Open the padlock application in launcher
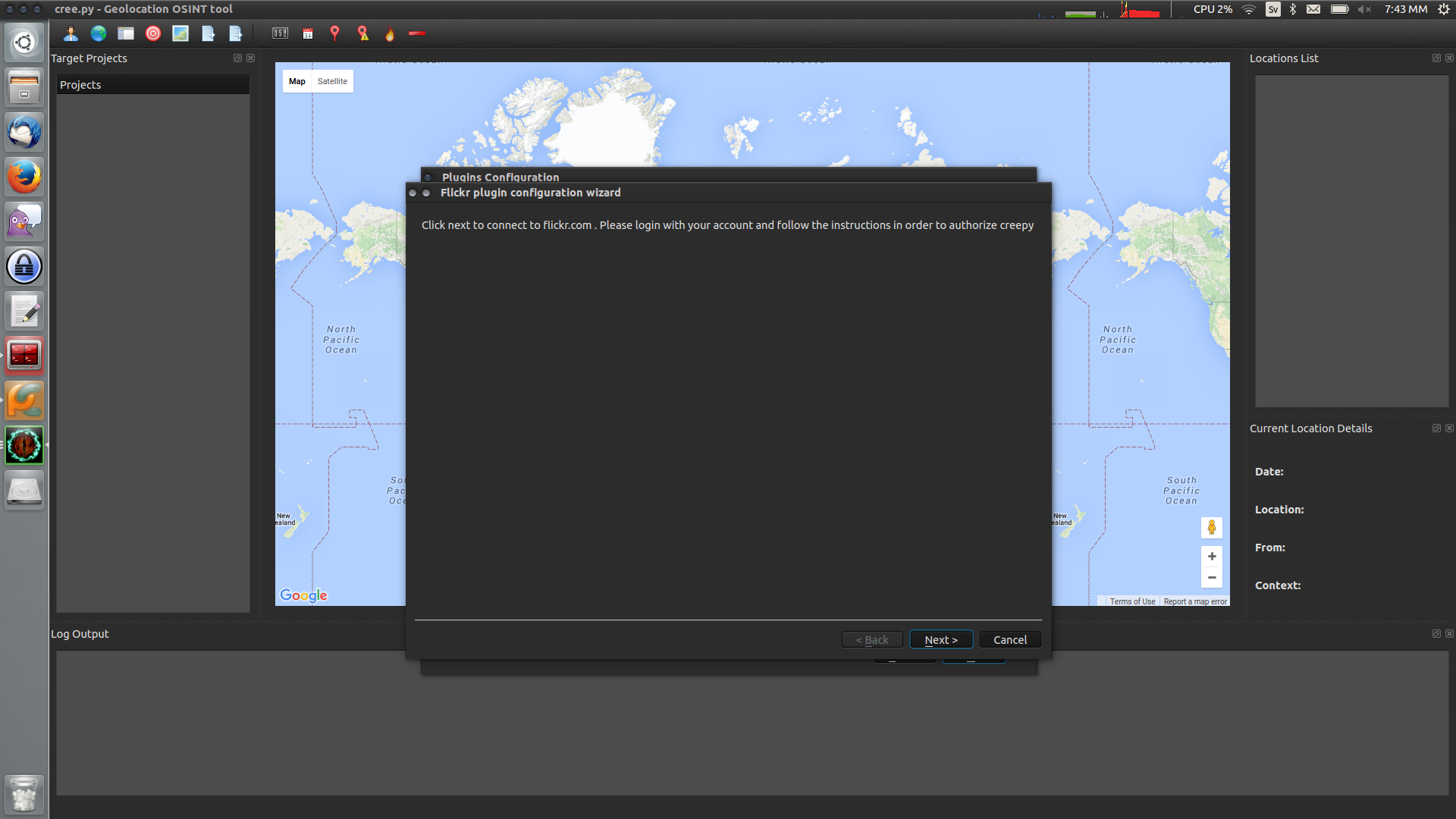 (24, 266)
